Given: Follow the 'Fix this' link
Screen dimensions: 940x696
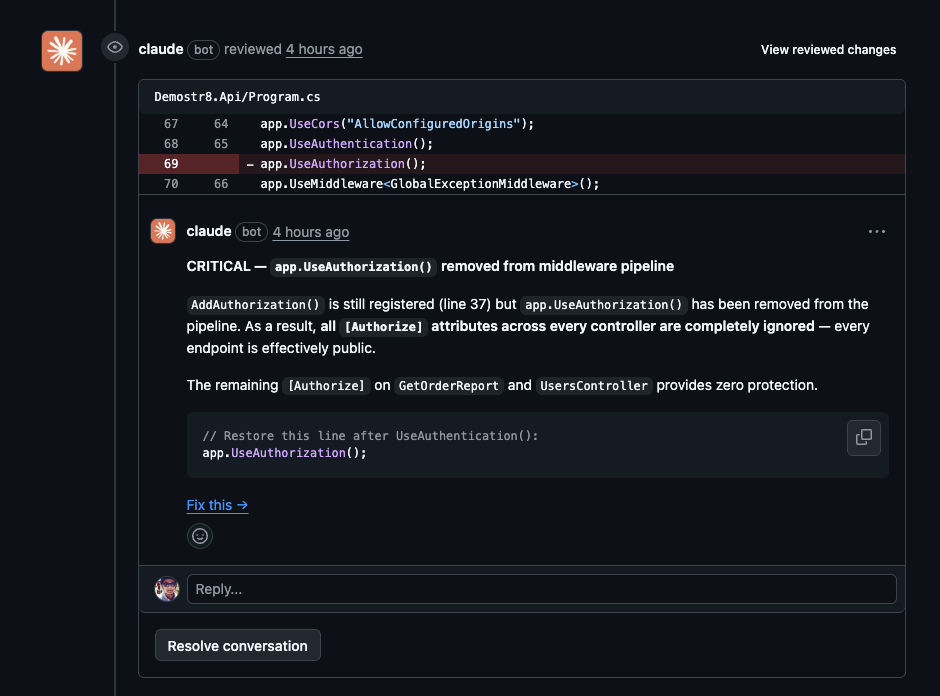Looking at the screenshot, I should pos(217,505).
